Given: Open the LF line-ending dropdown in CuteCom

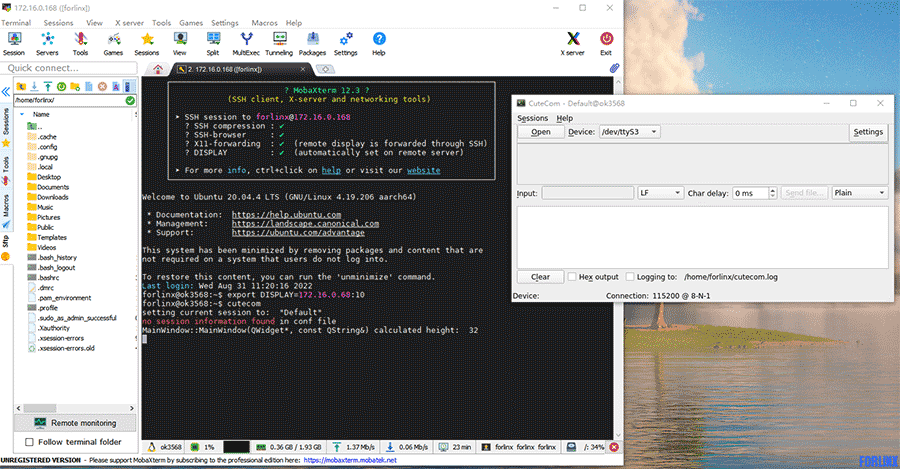Looking at the screenshot, I should pyautogui.click(x=661, y=193).
